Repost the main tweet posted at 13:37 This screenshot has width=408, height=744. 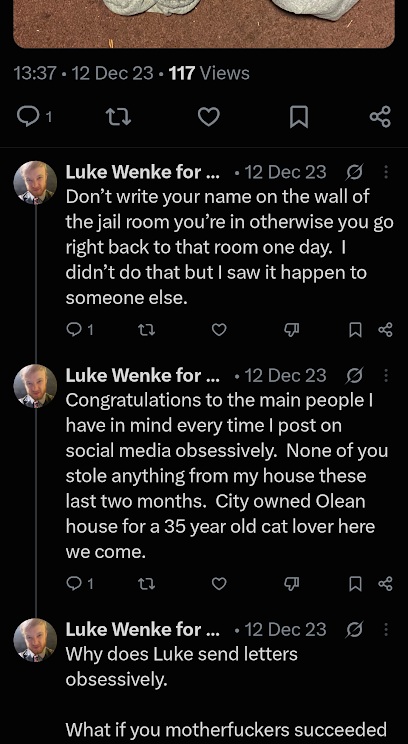(x=118, y=117)
